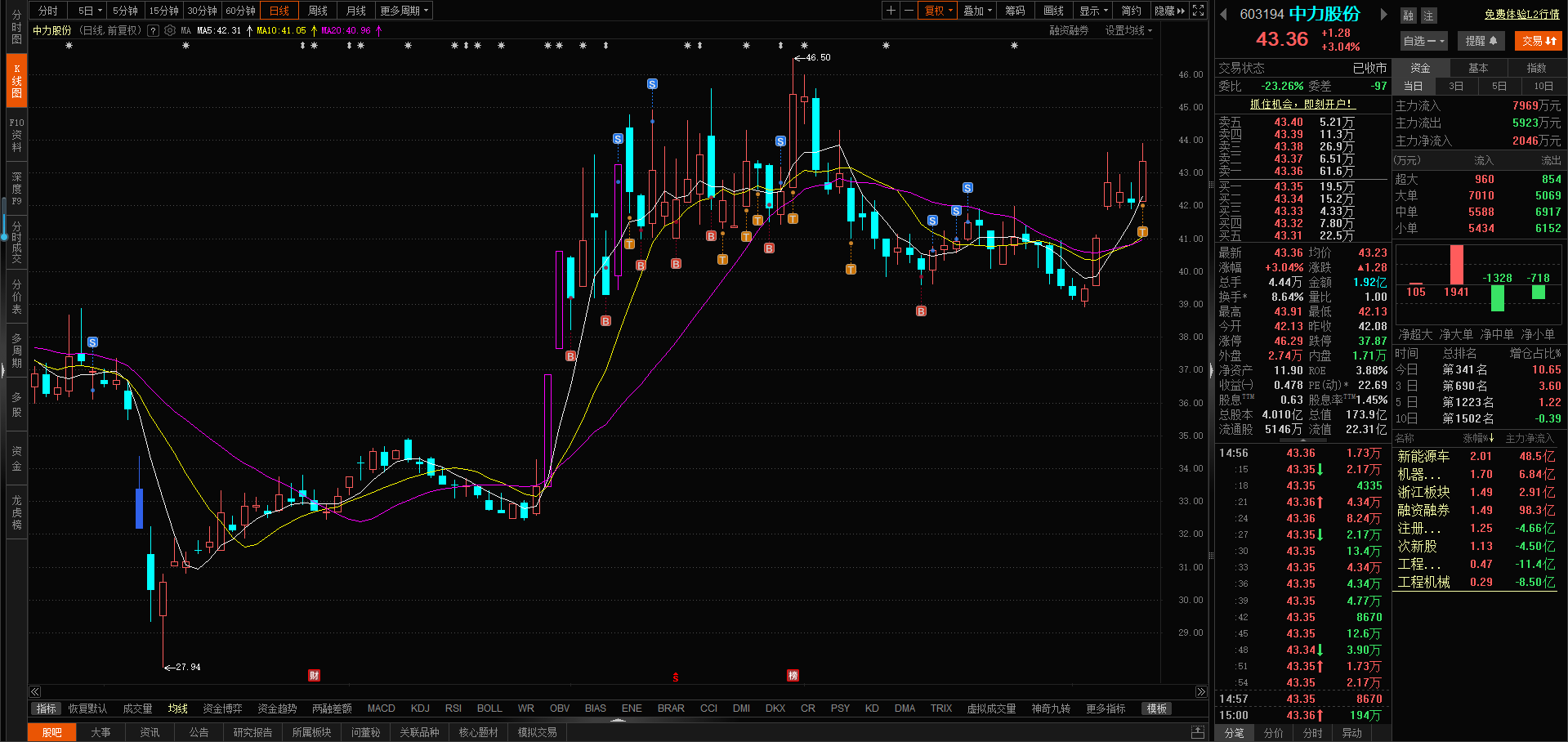The width and height of the screenshot is (1568, 742).
Task: Click the zoom-in plus icon above chart
Action: click(891, 11)
